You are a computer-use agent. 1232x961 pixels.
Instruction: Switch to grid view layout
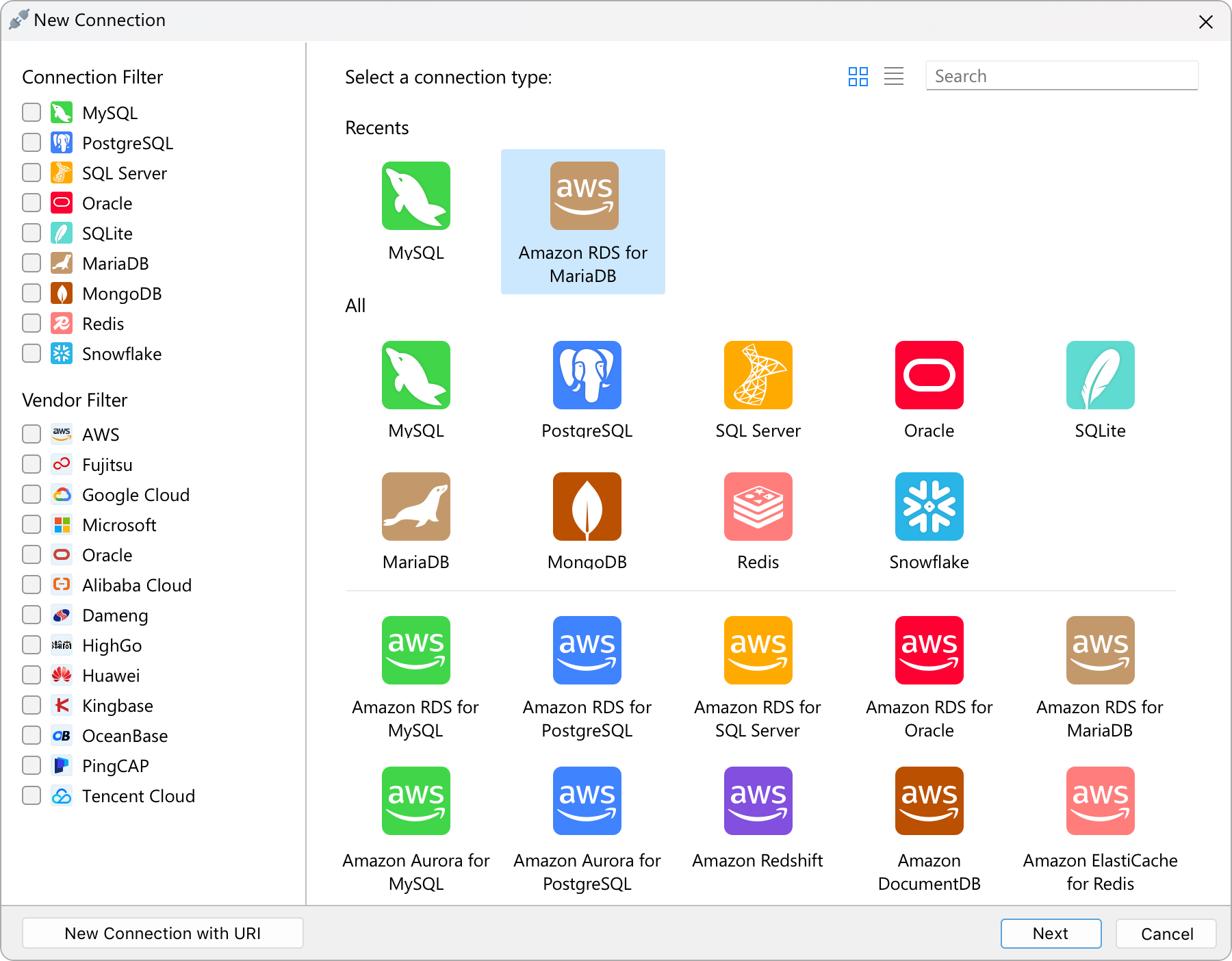pyautogui.click(x=858, y=76)
